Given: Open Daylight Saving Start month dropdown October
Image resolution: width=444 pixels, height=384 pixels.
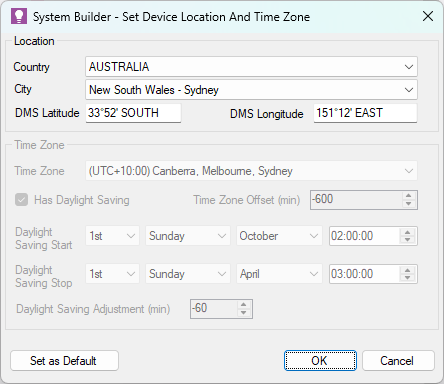Looking at the screenshot, I should pos(279,236).
